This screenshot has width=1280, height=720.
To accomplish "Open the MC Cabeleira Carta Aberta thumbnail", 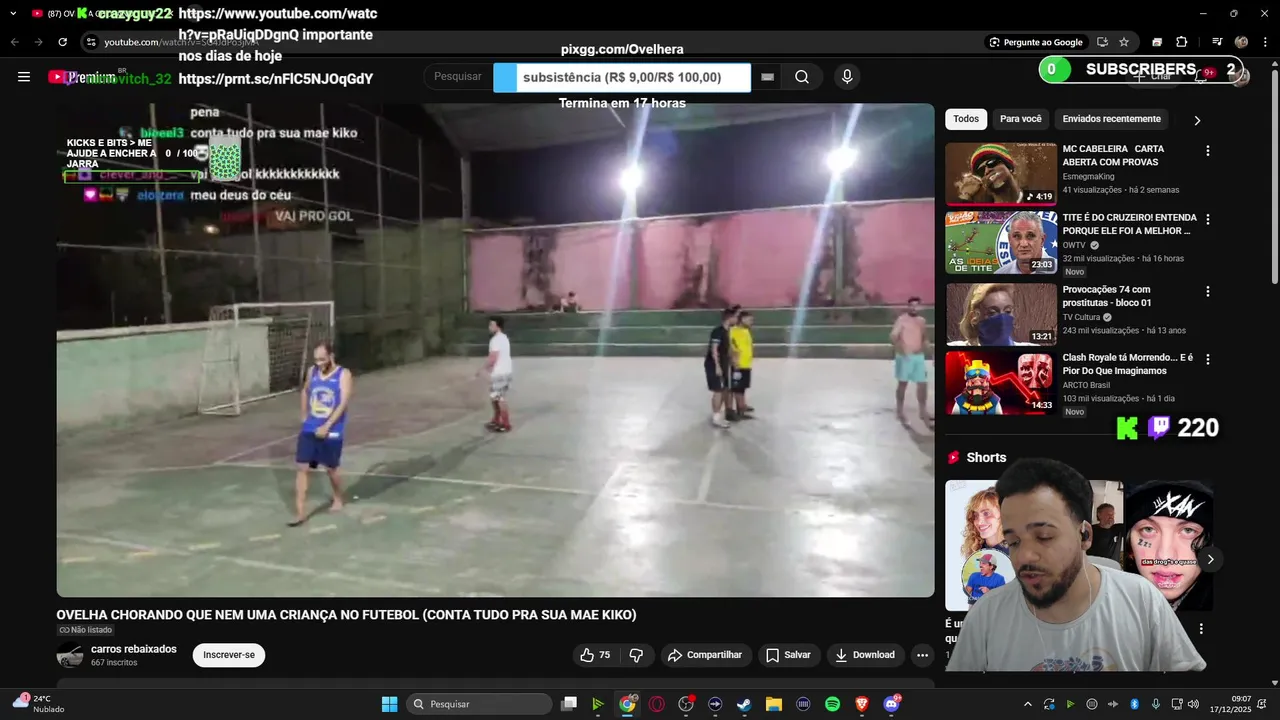I will click(x=1001, y=174).
